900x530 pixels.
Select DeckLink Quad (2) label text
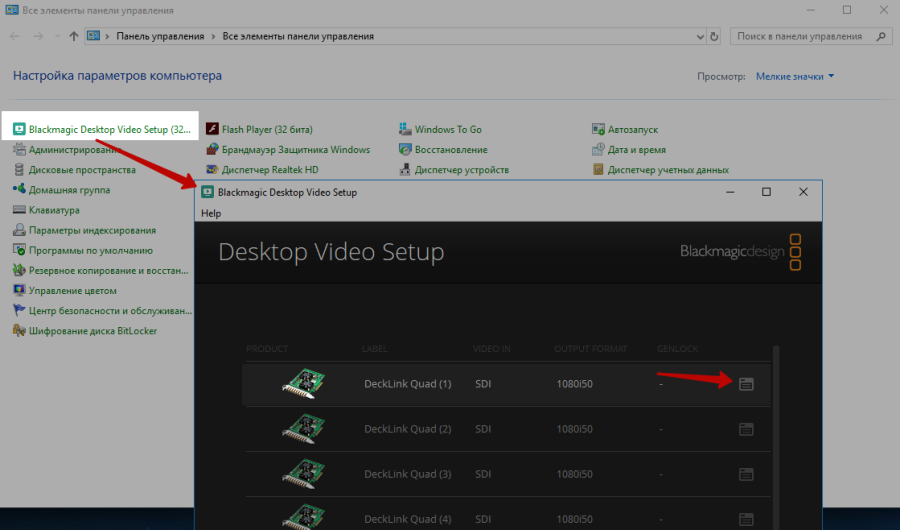tap(408, 429)
